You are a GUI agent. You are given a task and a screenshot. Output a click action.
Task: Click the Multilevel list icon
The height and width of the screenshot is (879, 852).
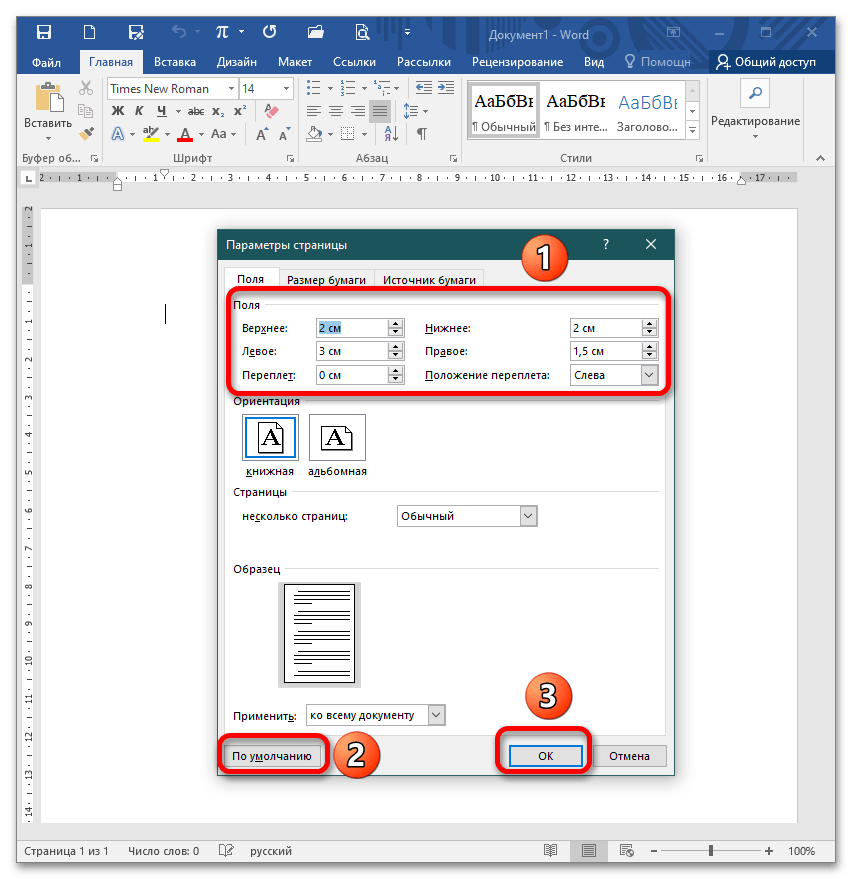382,88
